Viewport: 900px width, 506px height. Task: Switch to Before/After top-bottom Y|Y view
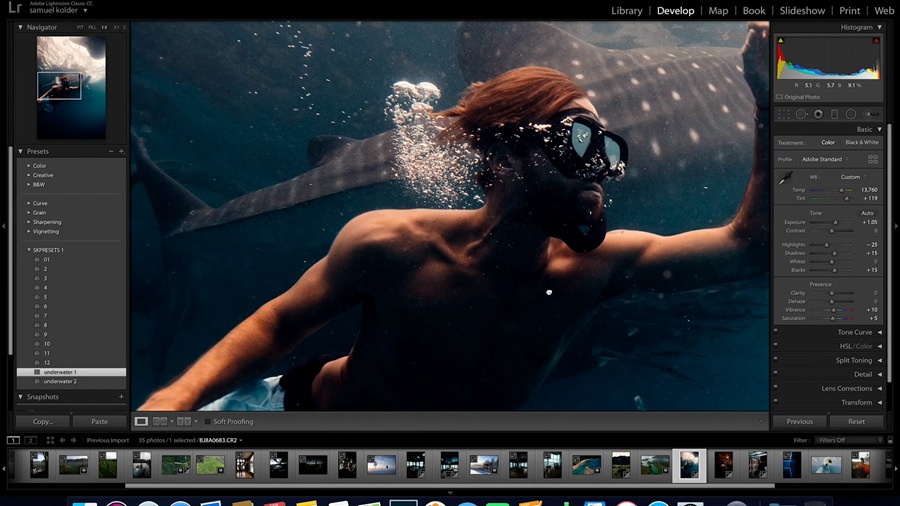coord(184,421)
